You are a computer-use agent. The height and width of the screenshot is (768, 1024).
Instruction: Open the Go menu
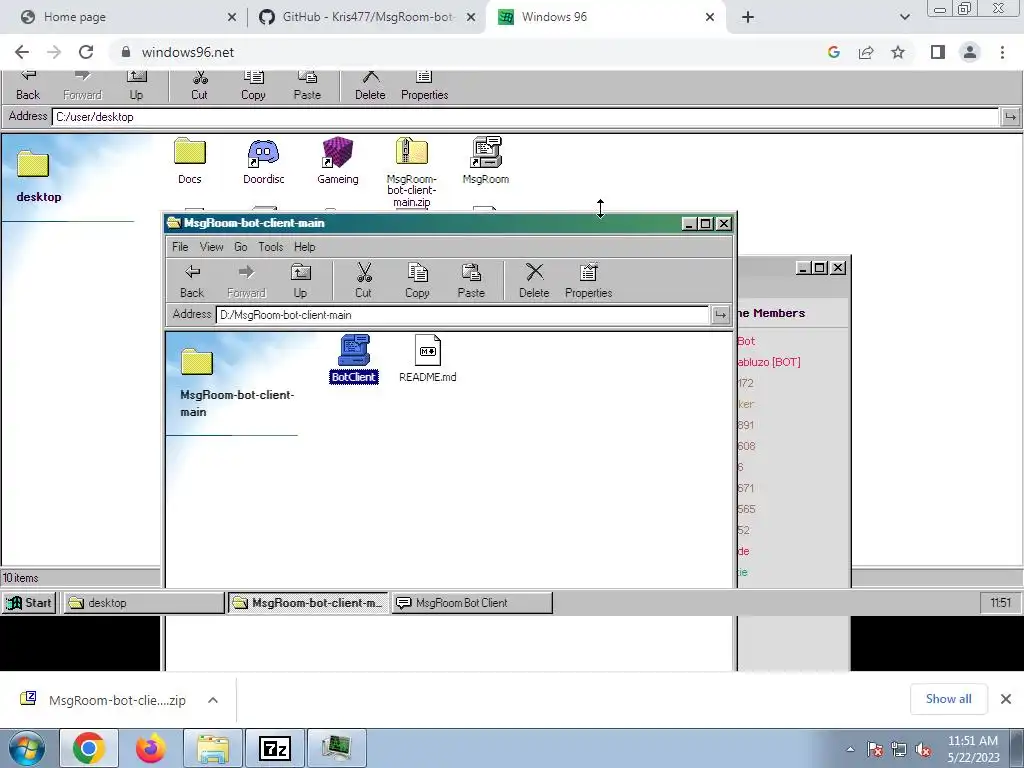pos(240,247)
